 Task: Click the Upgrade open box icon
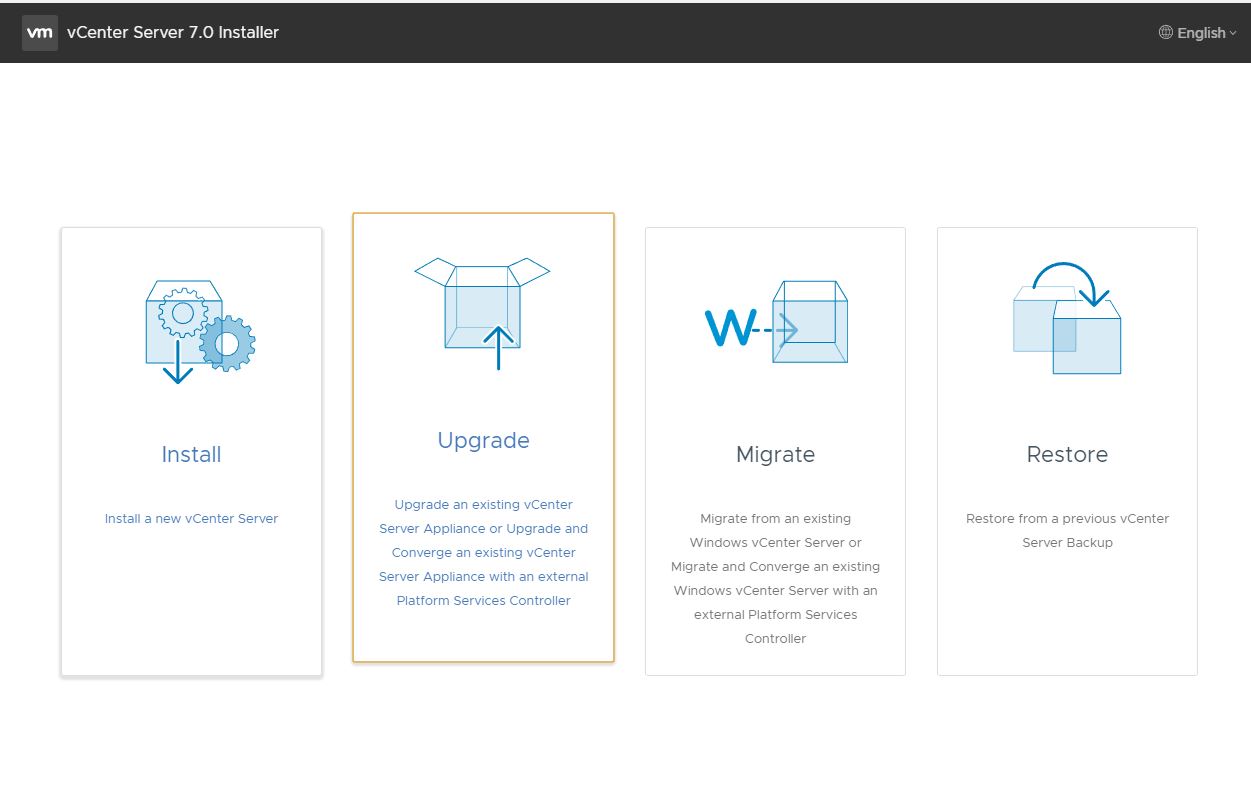(483, 314)
